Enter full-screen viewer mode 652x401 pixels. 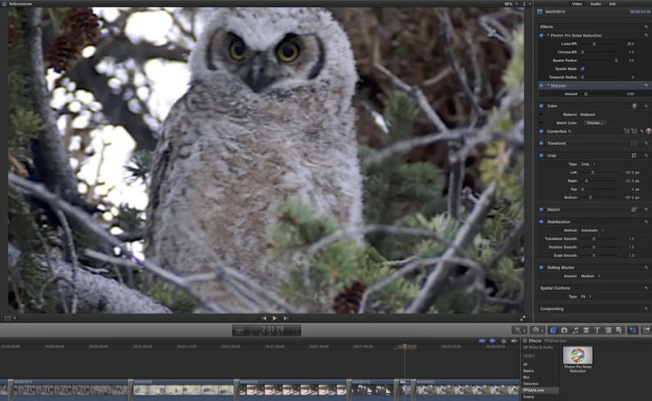[523, 318]
